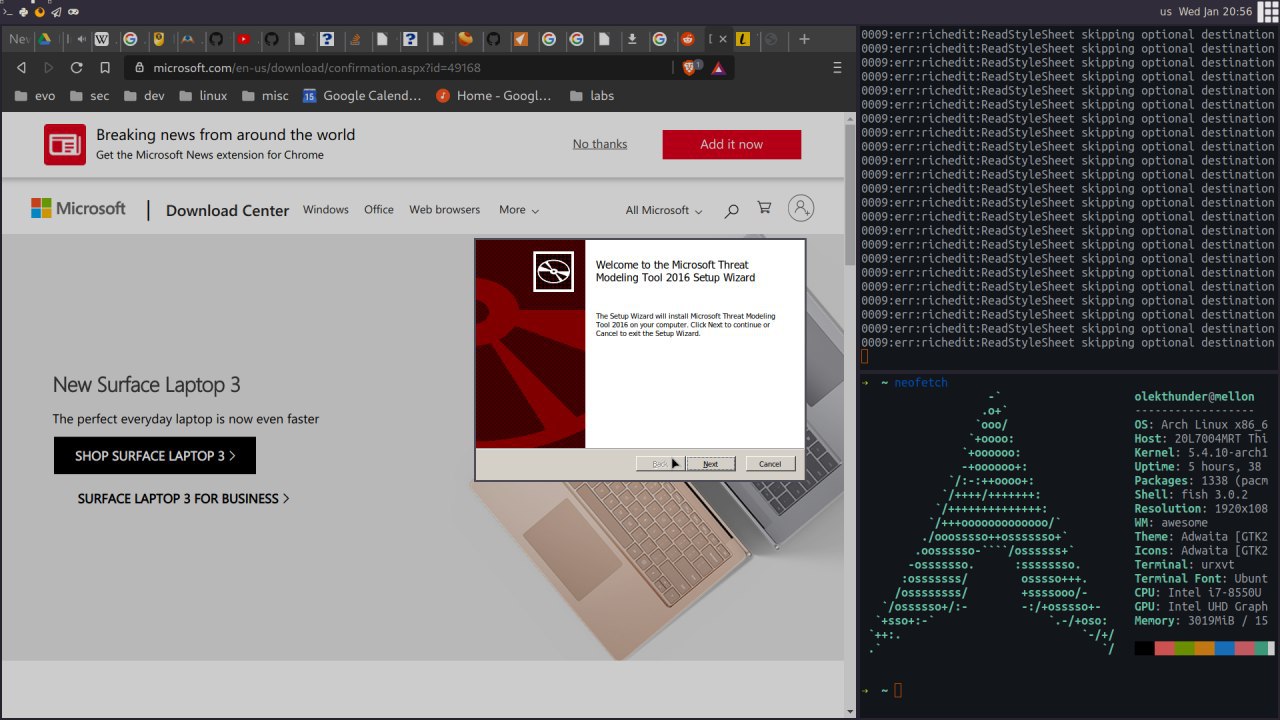The image size is (1280, 720).
Task: Open the Microsoft shopping cart
Action: tap(764, 208)
